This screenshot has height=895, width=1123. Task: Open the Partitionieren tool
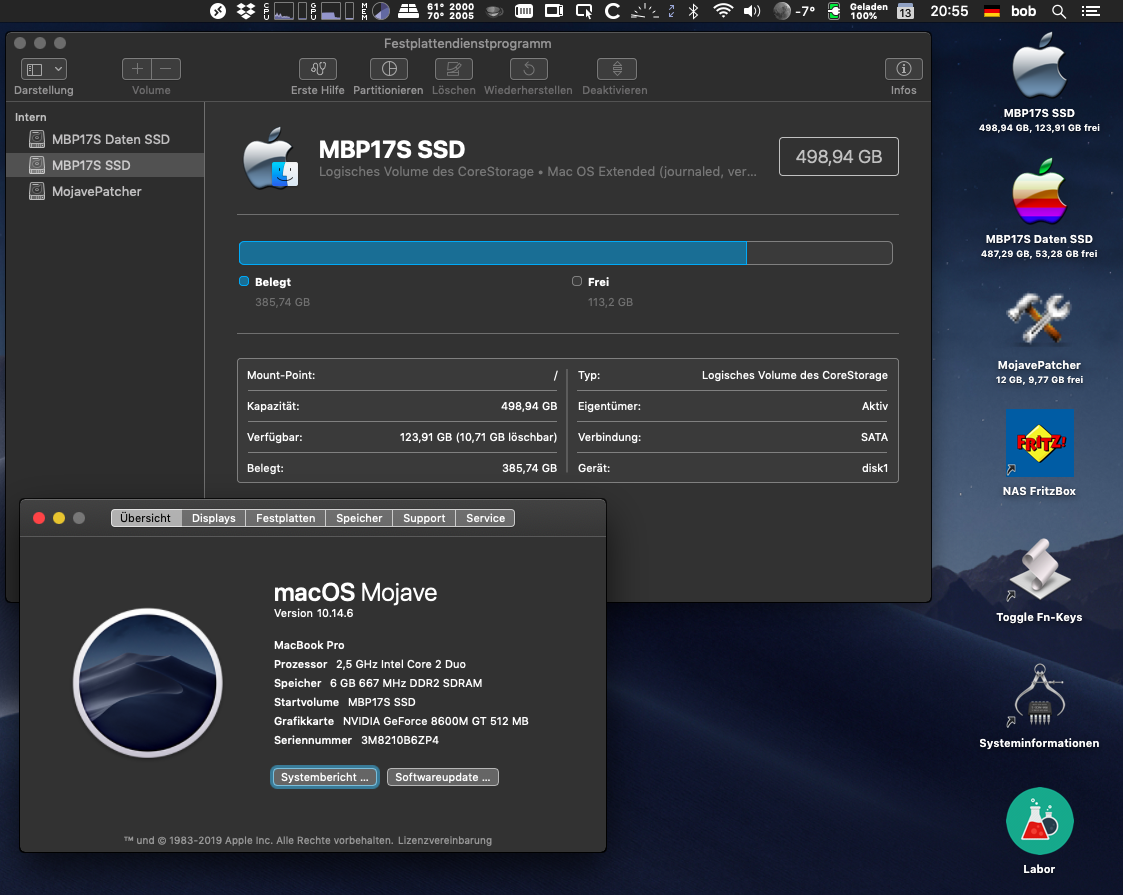pos(389,69)
